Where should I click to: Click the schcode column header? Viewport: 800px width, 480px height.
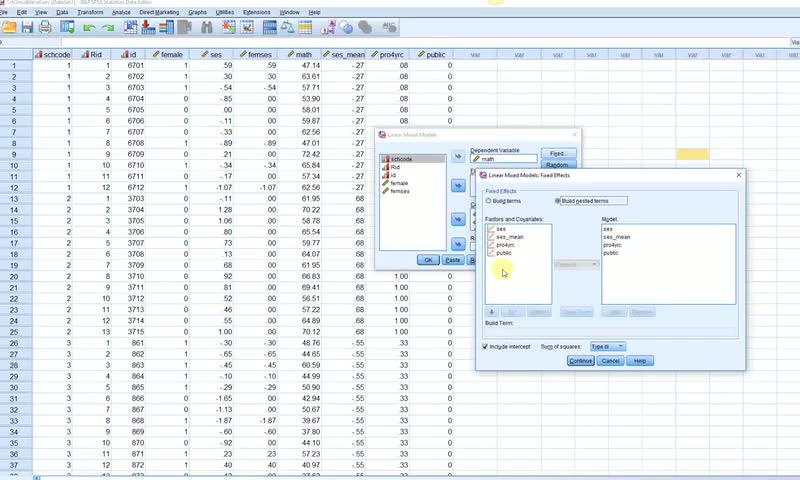[53, 55]
